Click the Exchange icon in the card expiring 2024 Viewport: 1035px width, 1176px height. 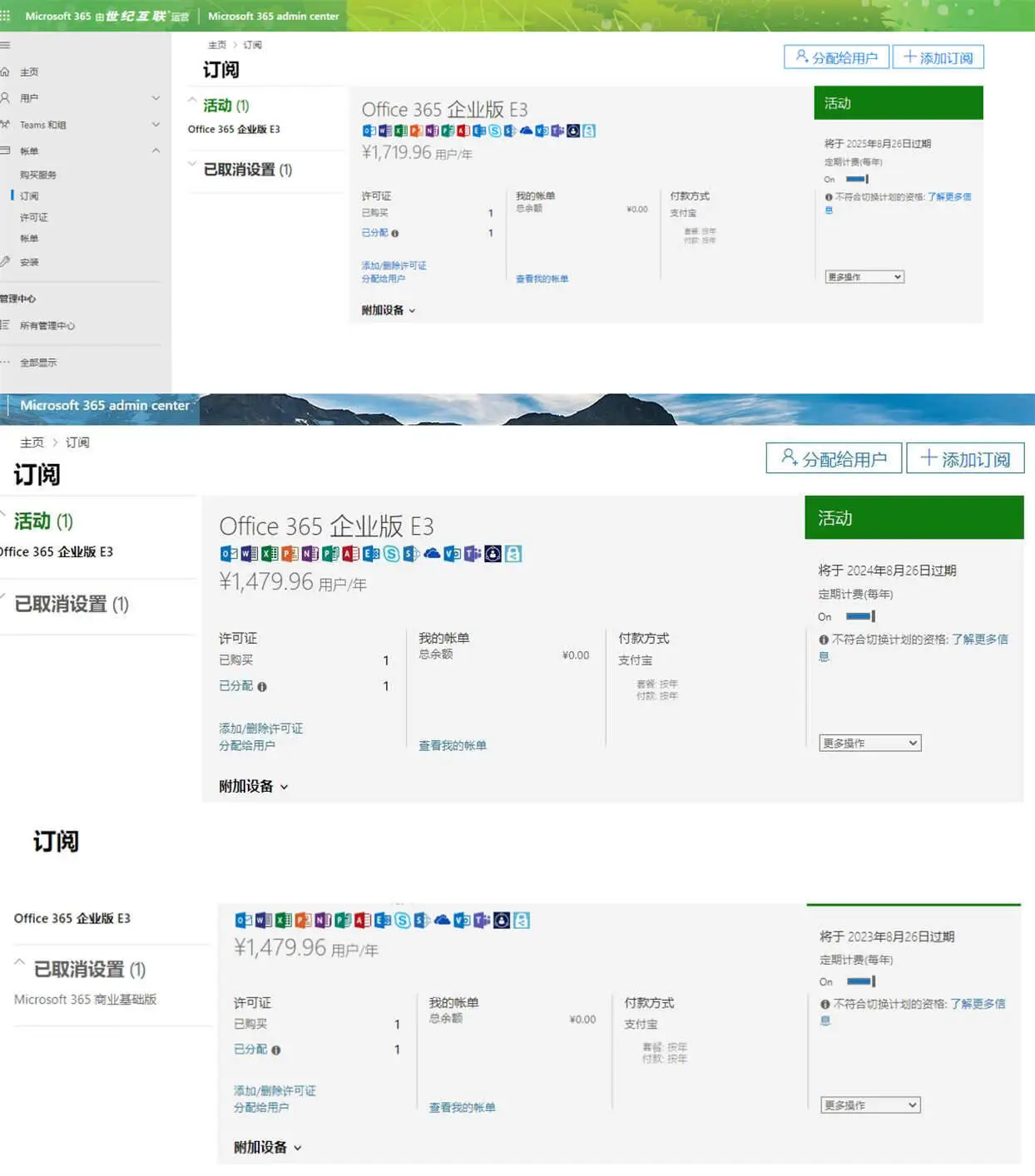371,553
